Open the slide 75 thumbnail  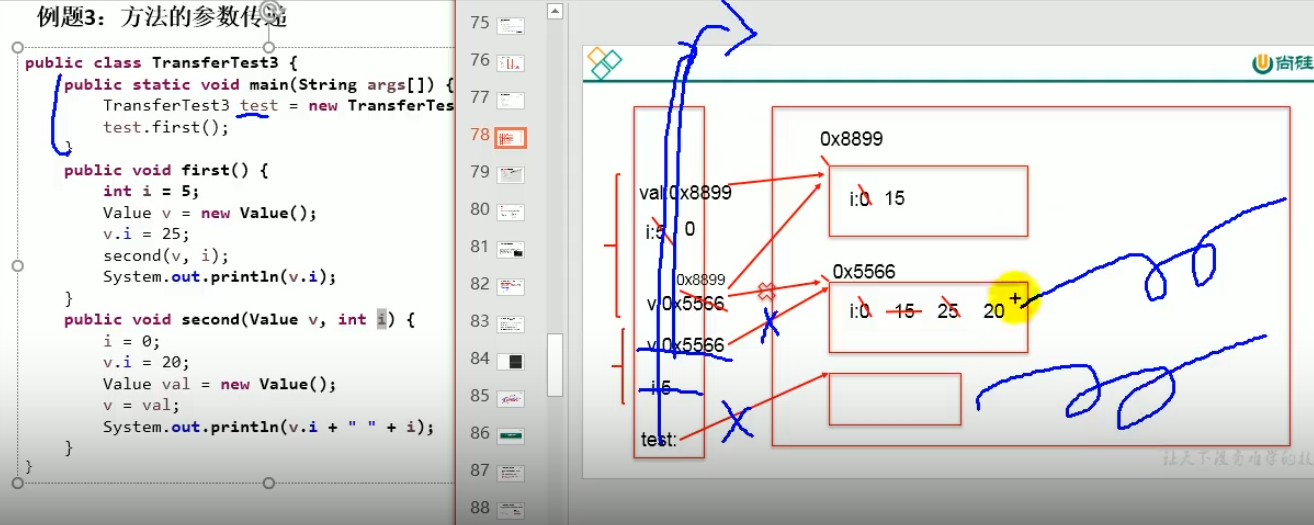pos(511,25)
